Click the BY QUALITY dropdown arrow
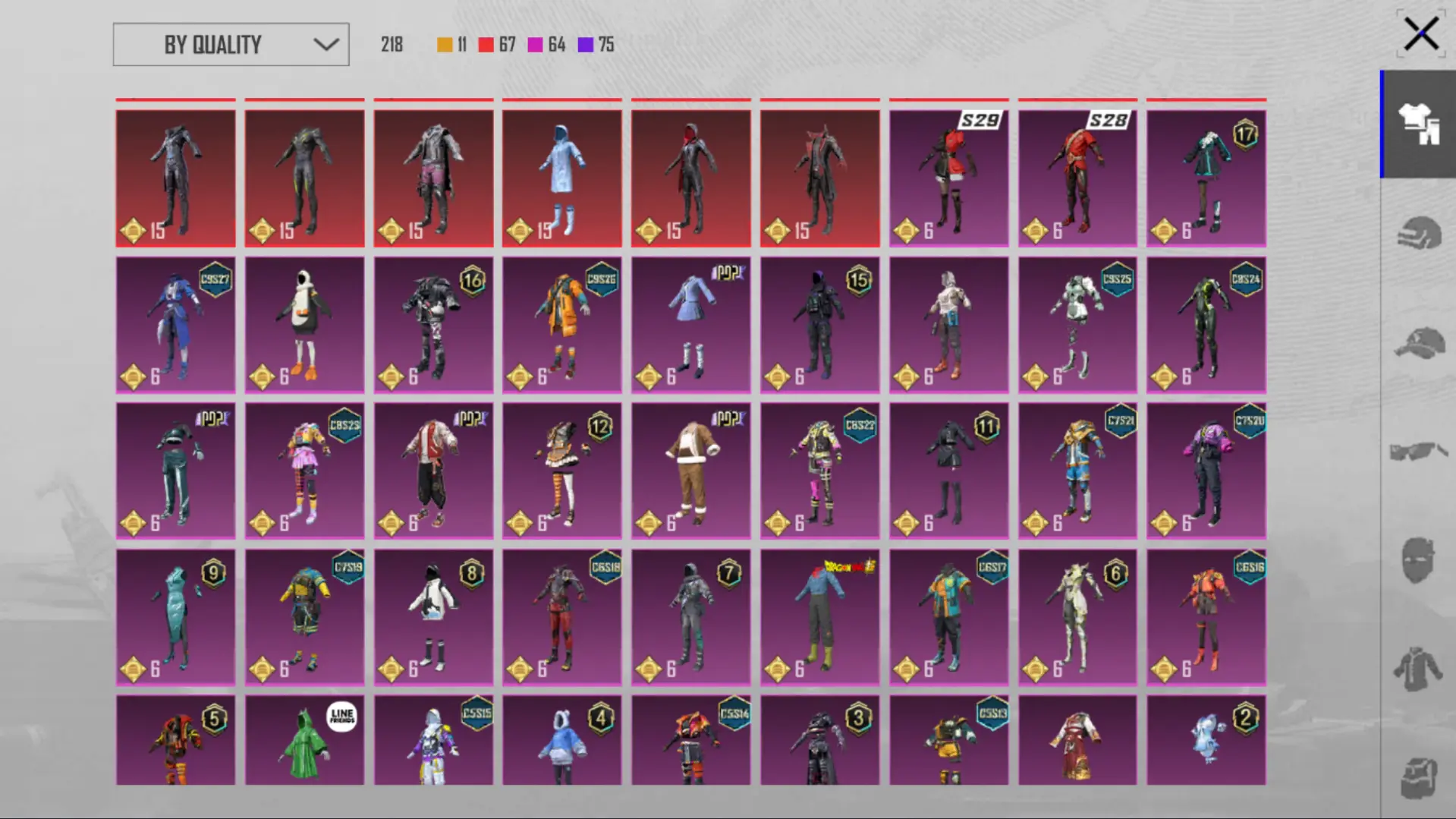Screen dimensions: 1456x819 (x=326, y=45)
